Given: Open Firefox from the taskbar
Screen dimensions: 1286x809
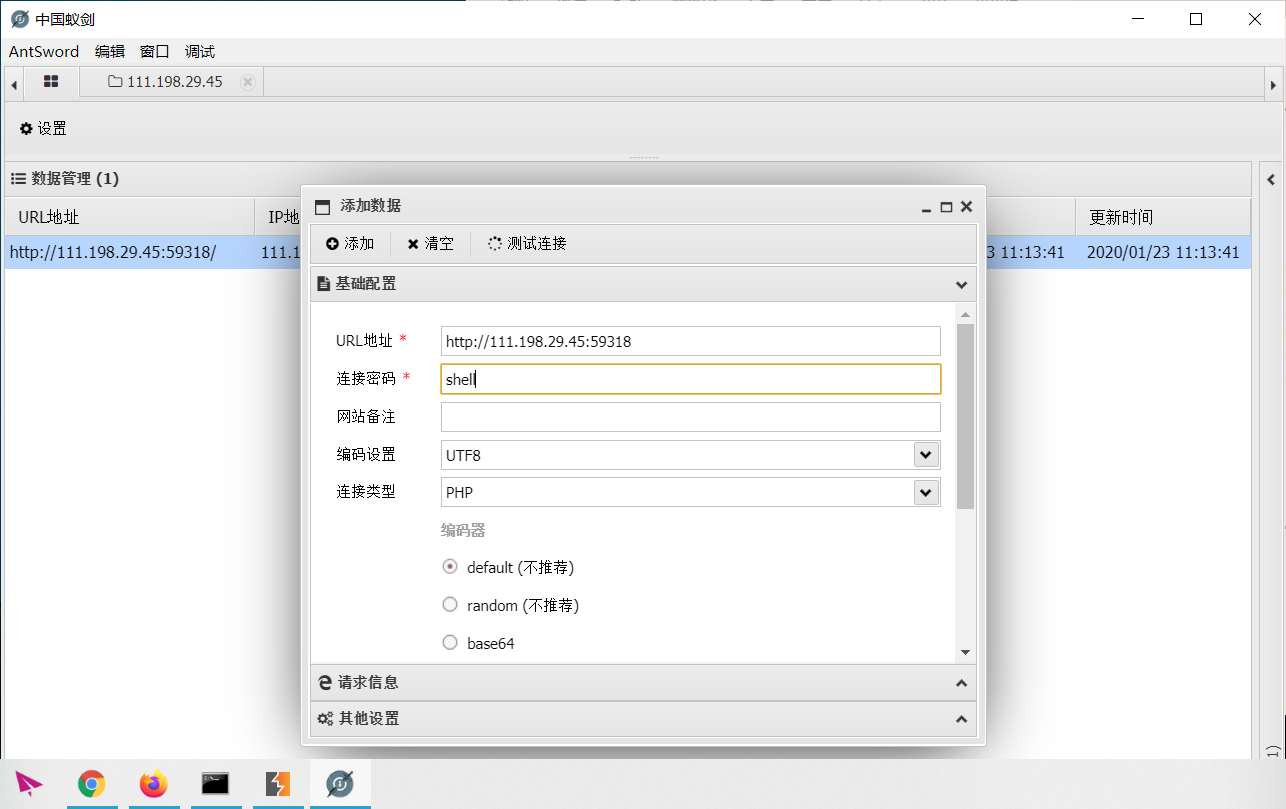Looking at the screenshot, I should click(154, 784).
